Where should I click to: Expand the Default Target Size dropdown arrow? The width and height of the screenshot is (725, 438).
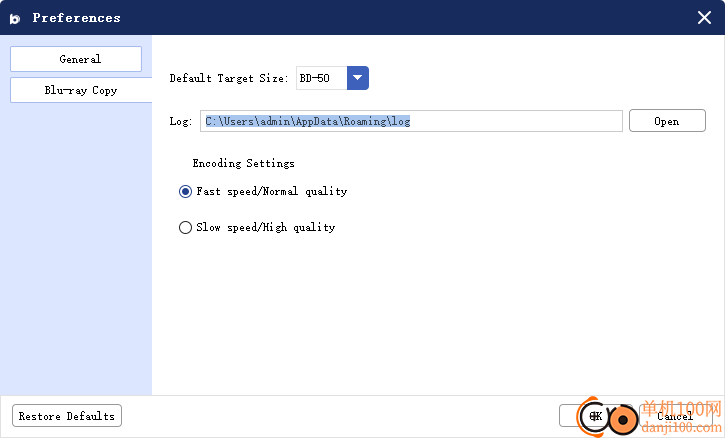click(x=357, y=78)
